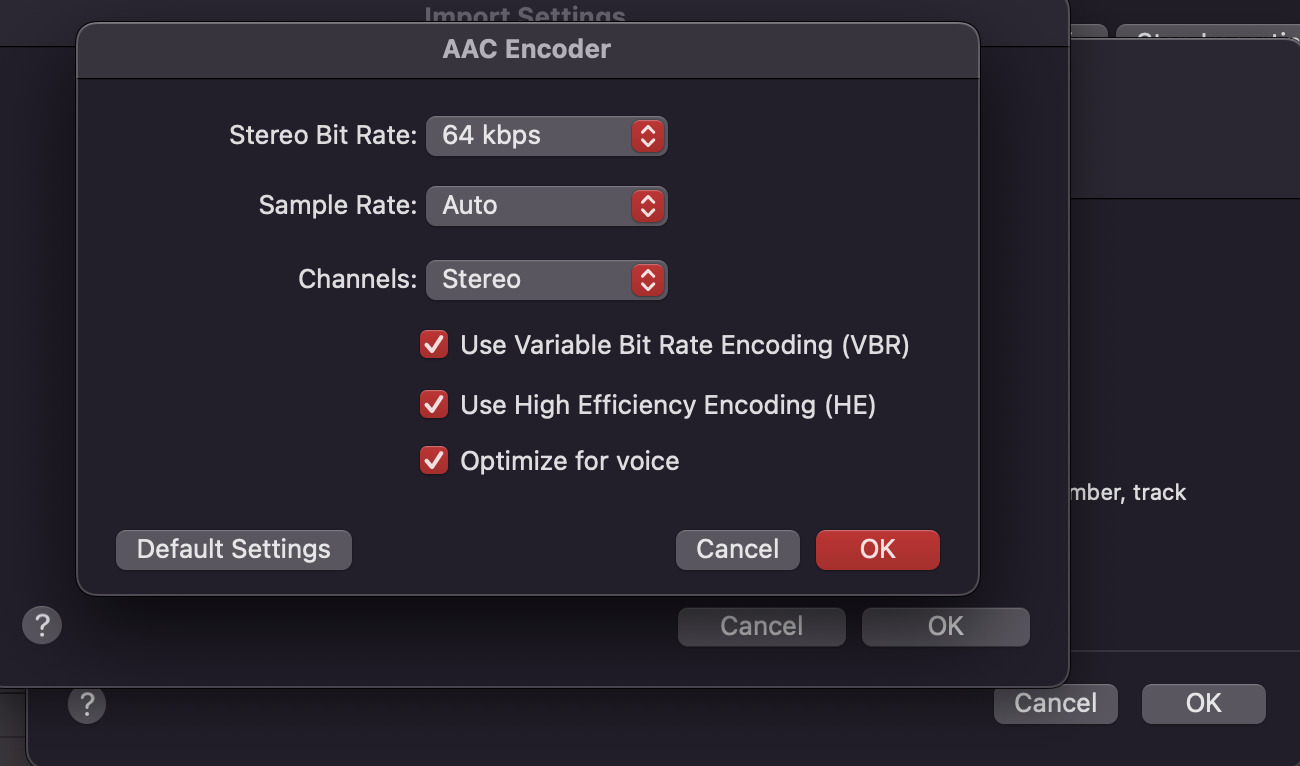1300x766 pixels.
Task: Turn off Optimize for voice checkbox
Action: click(x=434, y=461)
